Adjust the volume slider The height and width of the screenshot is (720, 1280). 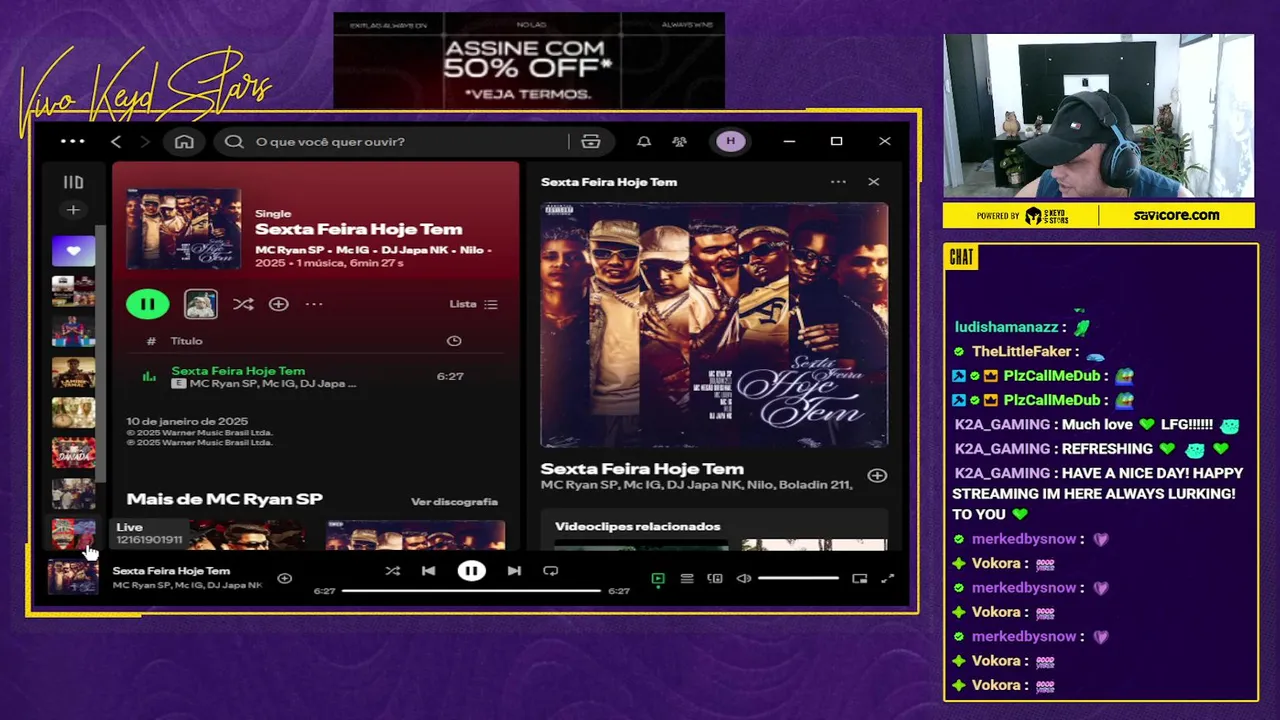[798, 578]
